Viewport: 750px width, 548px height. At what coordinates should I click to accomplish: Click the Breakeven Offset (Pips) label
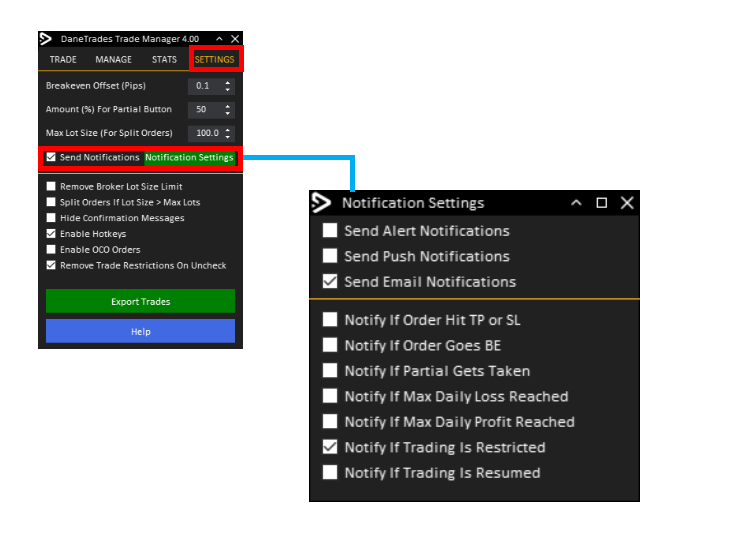96,86
